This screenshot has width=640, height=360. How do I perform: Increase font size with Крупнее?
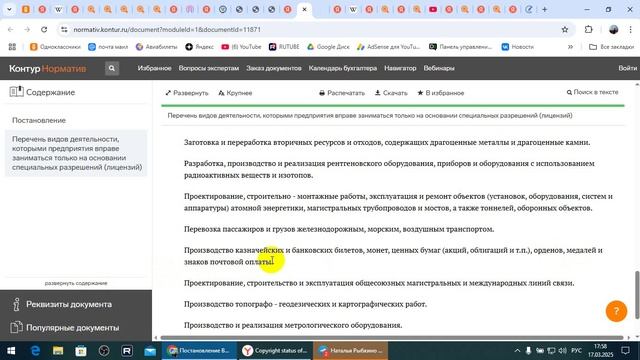[235, 93]
